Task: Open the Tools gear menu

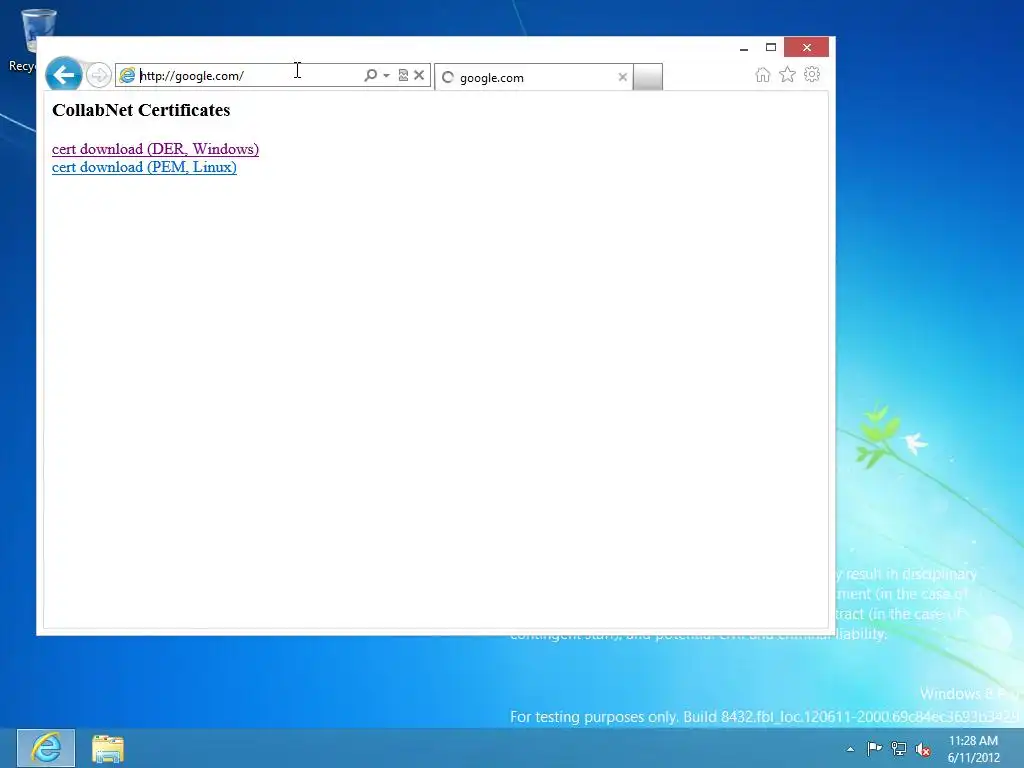Action: (x=812, y=74)
